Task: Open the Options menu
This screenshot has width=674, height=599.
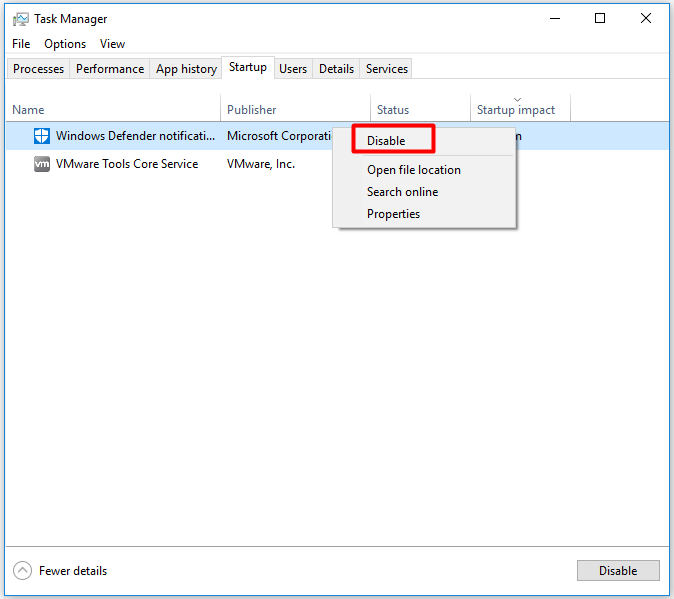Action: pos(65,44)
